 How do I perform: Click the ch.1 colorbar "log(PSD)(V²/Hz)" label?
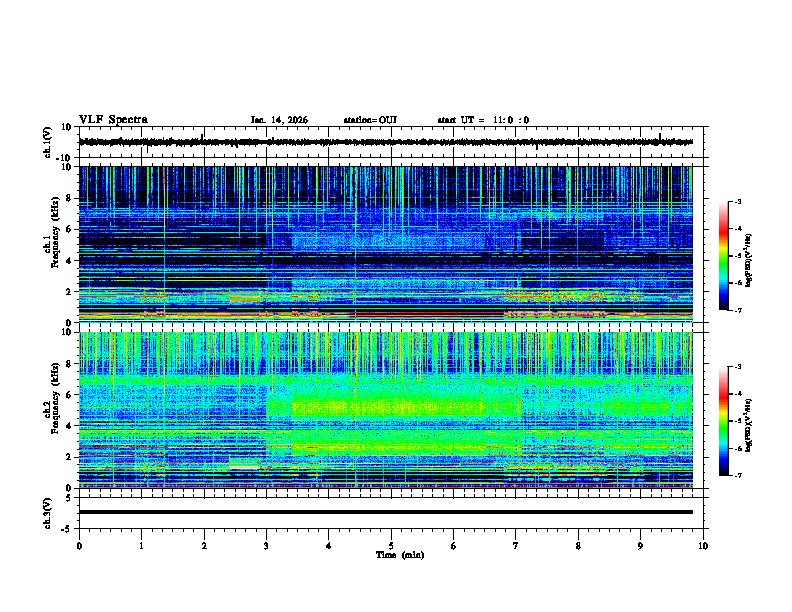(748, 260)
